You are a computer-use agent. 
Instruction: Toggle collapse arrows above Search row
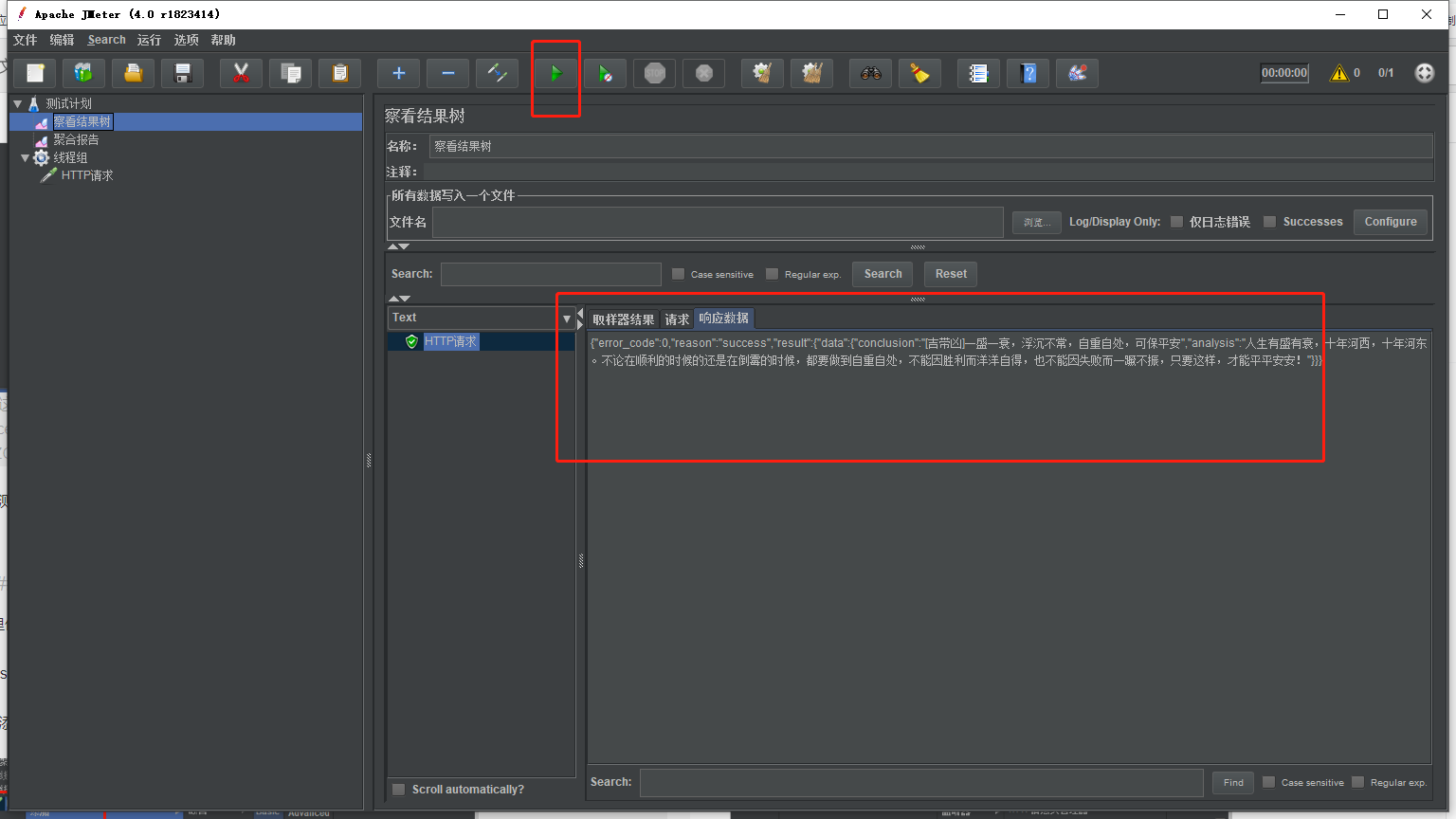[x=399, y=246]
